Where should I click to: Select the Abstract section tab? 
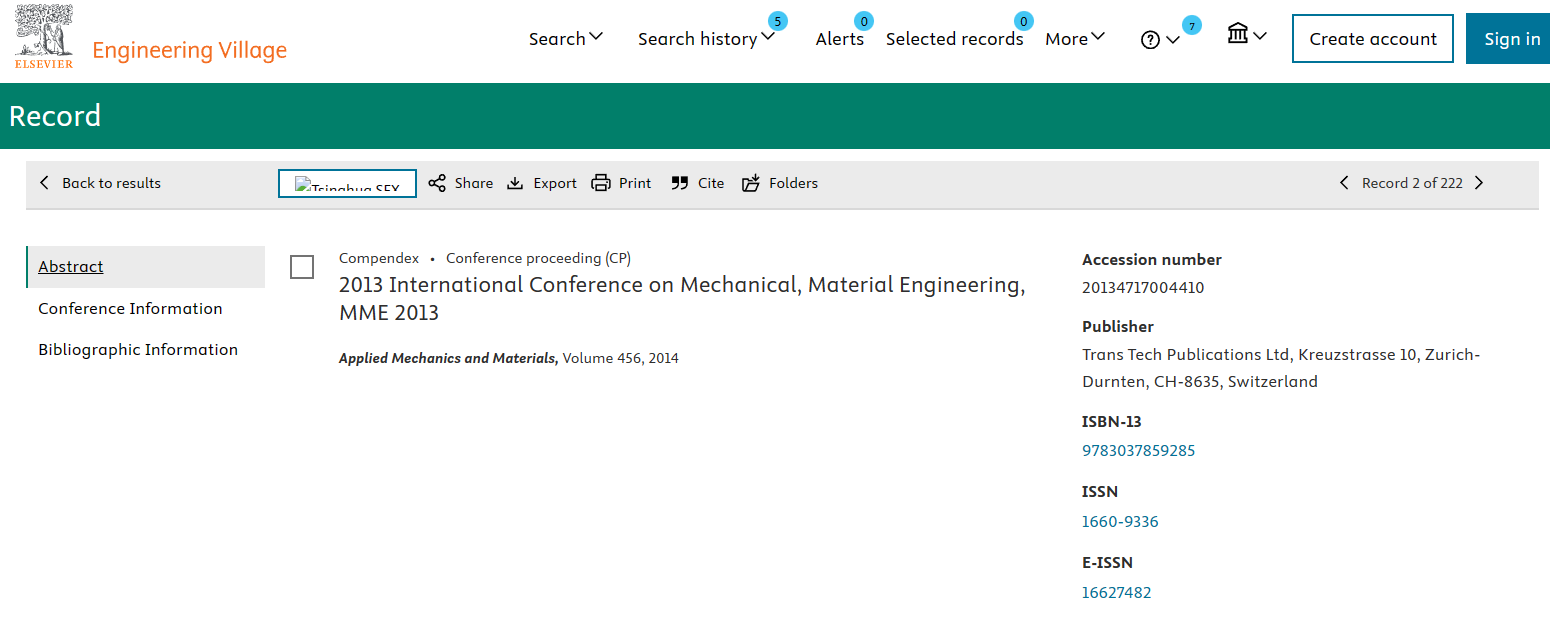point(146,267)
